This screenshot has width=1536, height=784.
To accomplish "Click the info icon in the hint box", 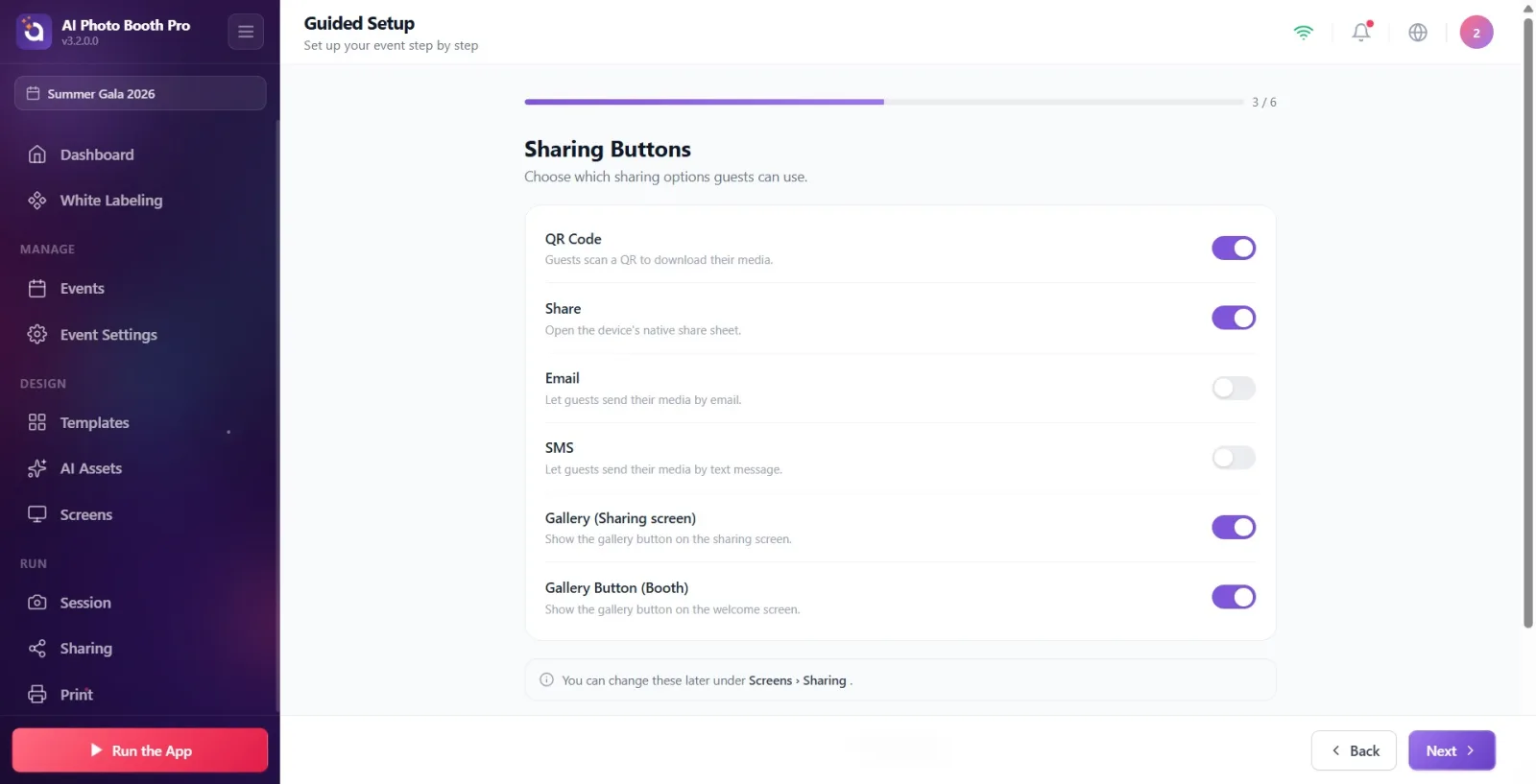I will tap(547, 679).
